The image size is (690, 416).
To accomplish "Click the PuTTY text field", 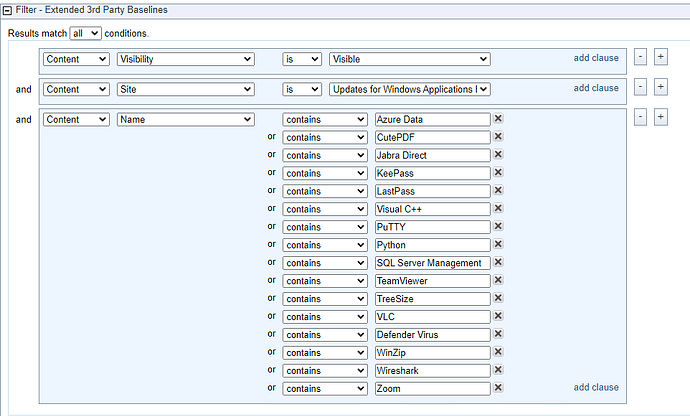I will (x=433, y=227).
